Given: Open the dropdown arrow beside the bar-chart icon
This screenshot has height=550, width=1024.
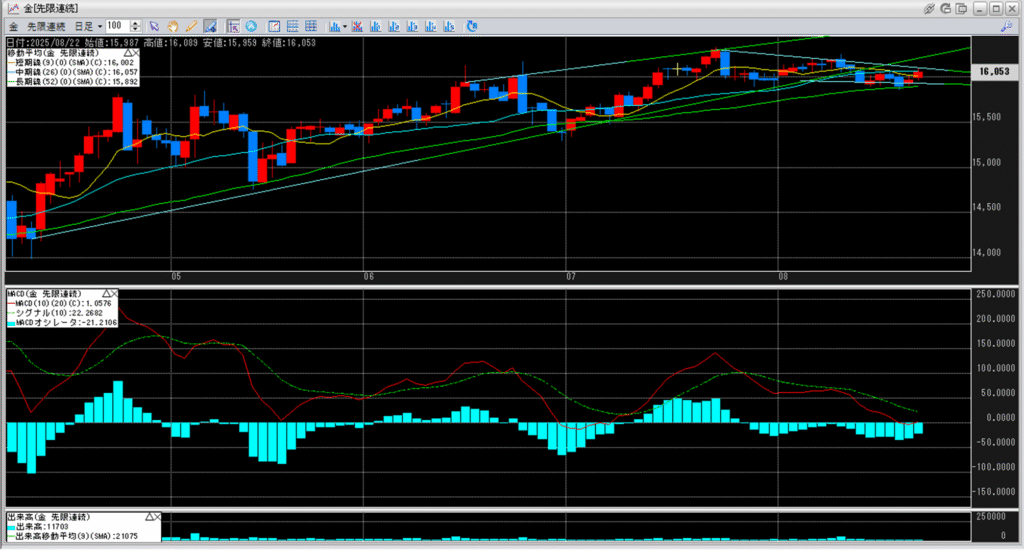Looking at the screenshot, I should point(345,27).
